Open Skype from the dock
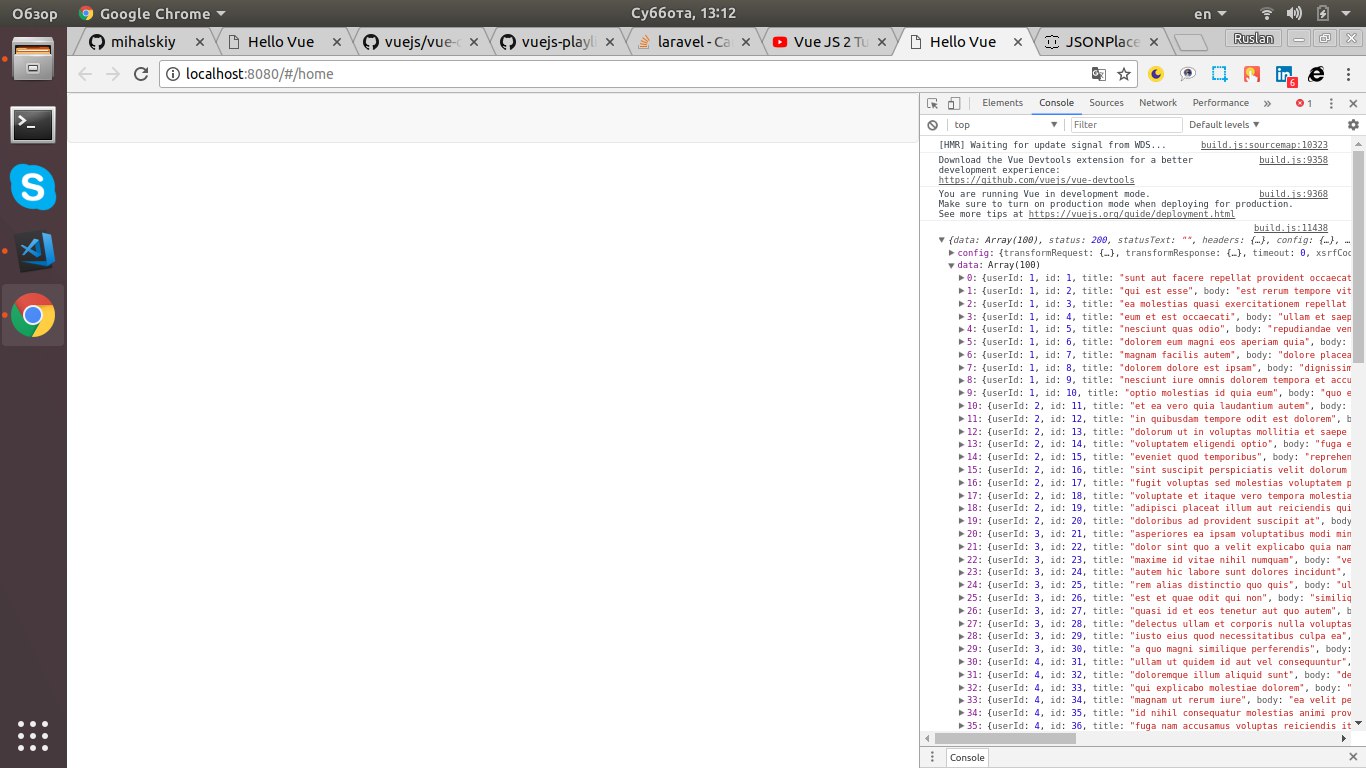The width and height of the screenshot is (1366, 768). pos(33,187)
